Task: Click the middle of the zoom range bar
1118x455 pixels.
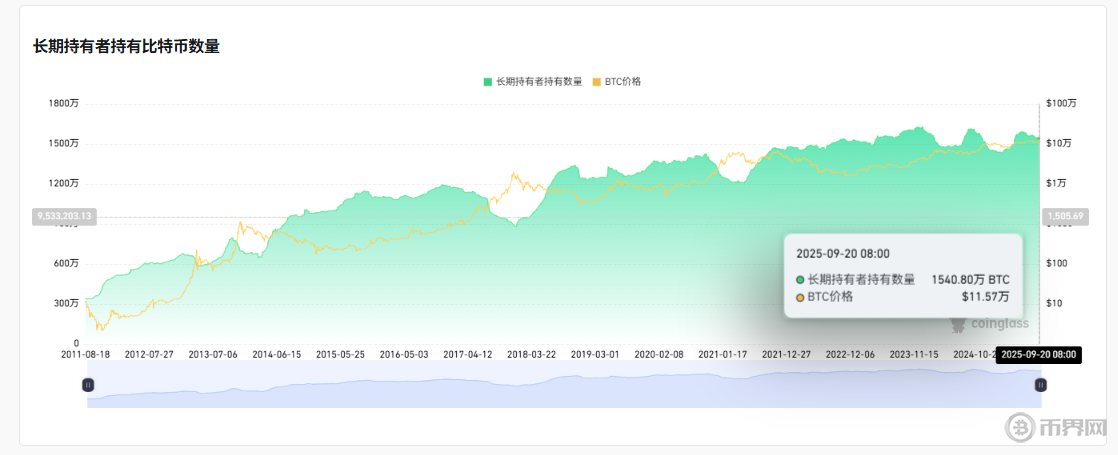Action: point(564,385)
